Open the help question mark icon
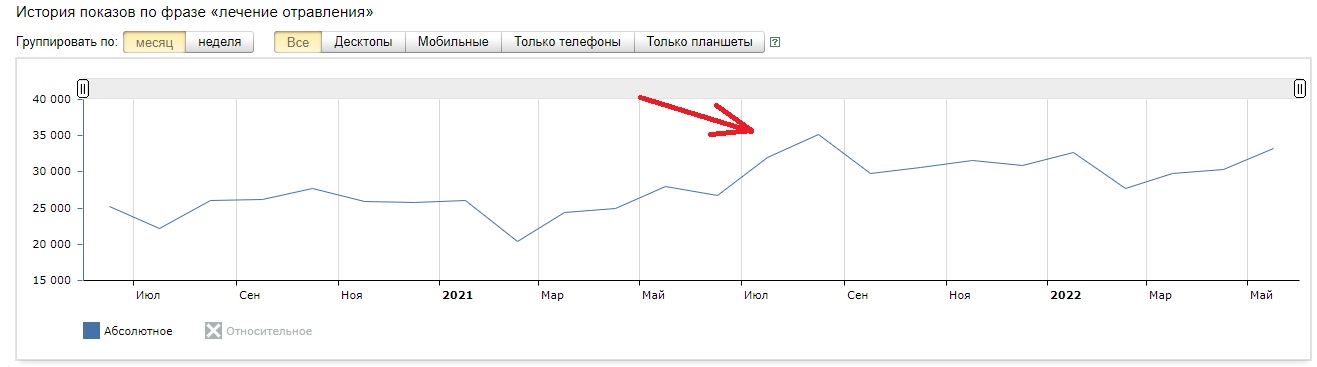Viewport: 1317px width, 367px height. [775, 43]
